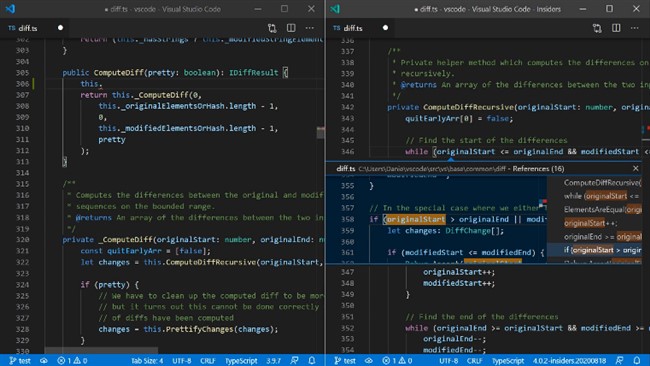Click 'pretty' argument on line 311

coord(112,140)
